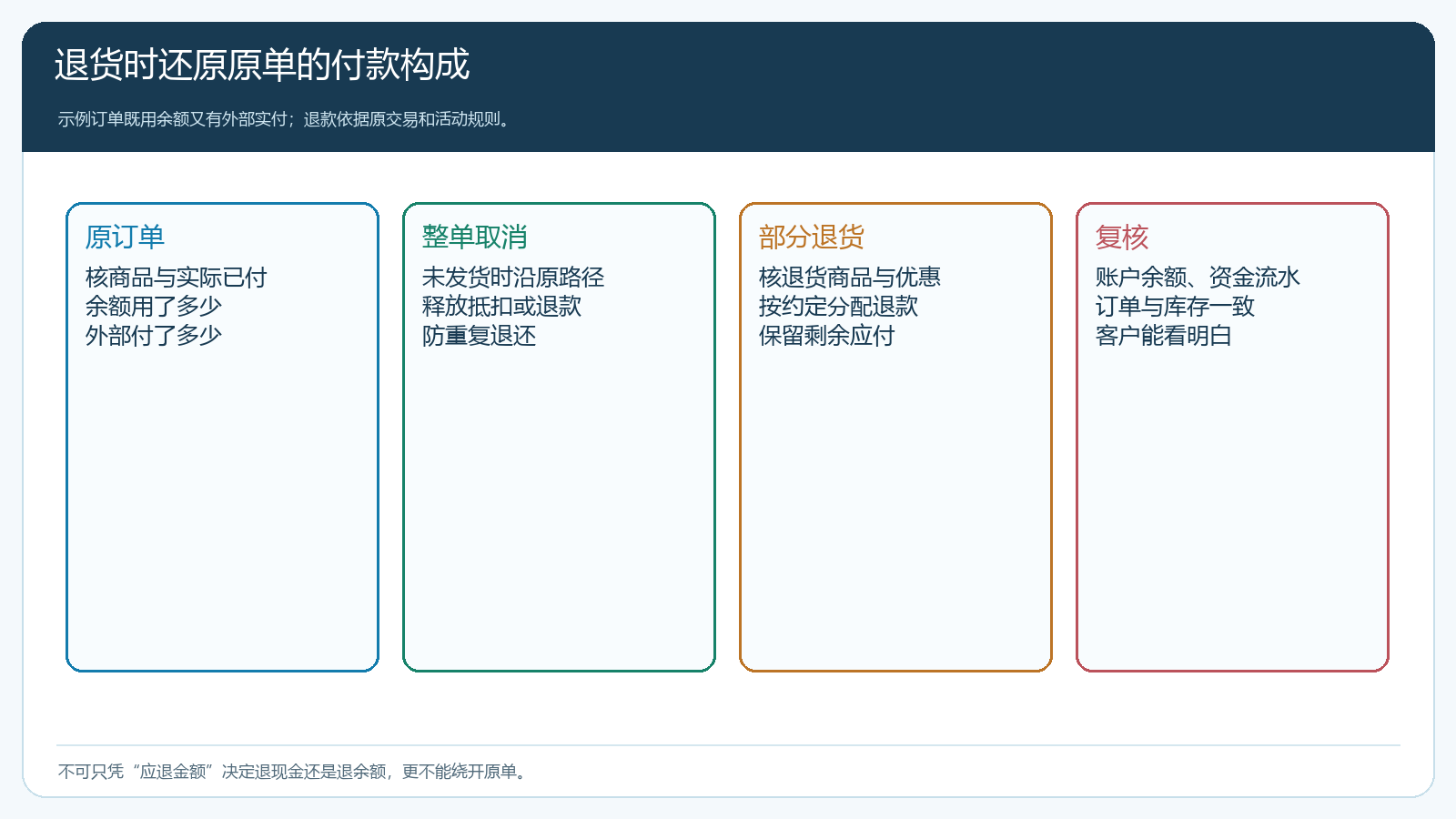
Task: Click the line 核退货商品与优惠
Action: tap(849, 277)
